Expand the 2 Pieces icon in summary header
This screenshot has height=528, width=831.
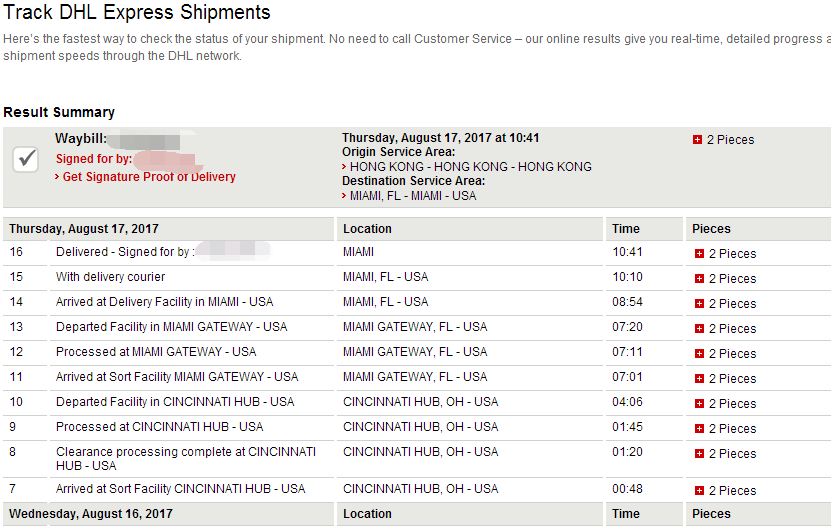pyautogui.click(x=697, y=139)
